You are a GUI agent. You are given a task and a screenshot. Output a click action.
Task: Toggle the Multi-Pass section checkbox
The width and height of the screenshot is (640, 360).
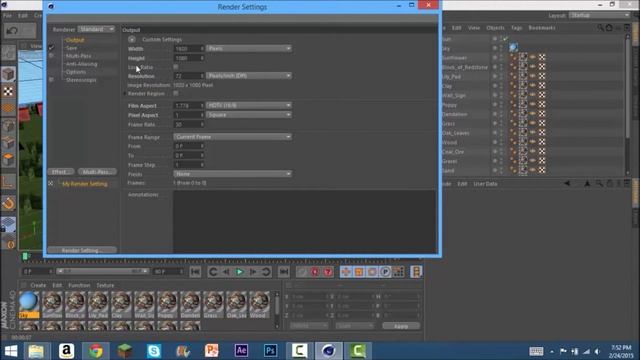51,56
